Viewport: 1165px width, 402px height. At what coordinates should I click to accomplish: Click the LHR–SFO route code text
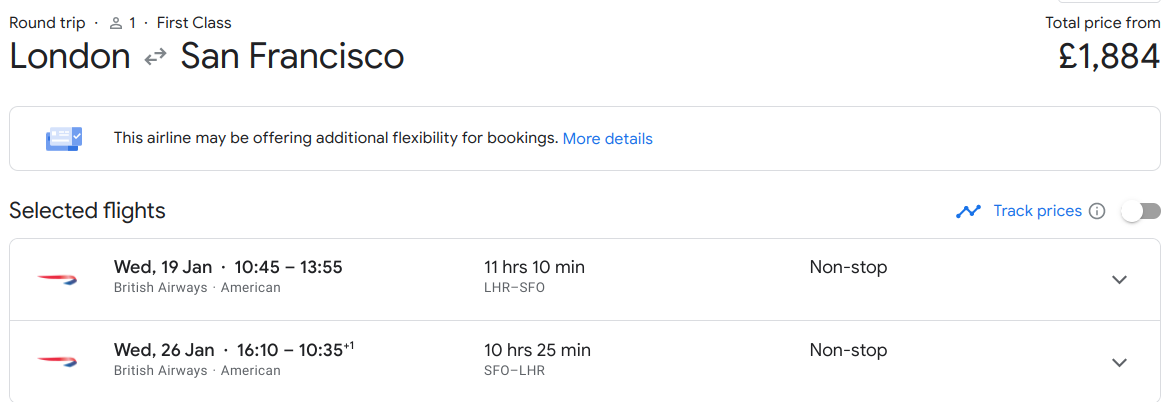click(513, 288)
